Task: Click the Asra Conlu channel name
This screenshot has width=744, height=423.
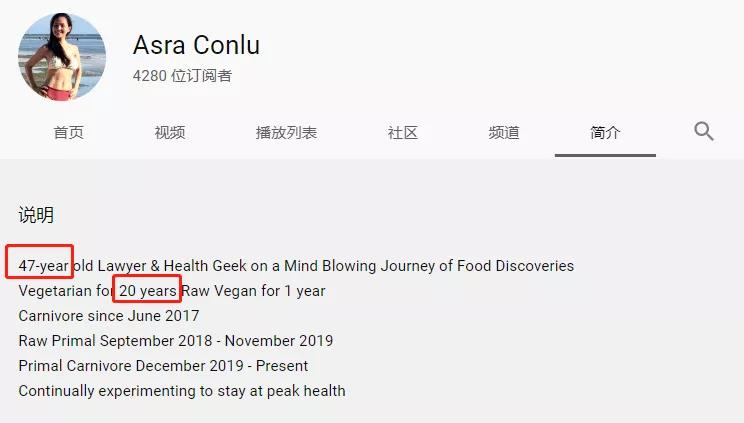Action: coord(196,45)
